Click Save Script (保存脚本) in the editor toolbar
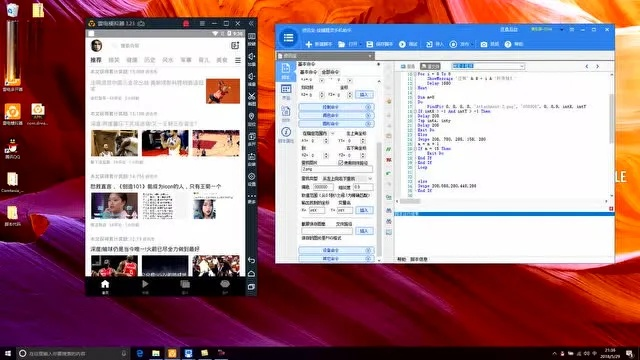Image resolution: width=640 pixels, height=360 pixels. click(x=379, y=44)
